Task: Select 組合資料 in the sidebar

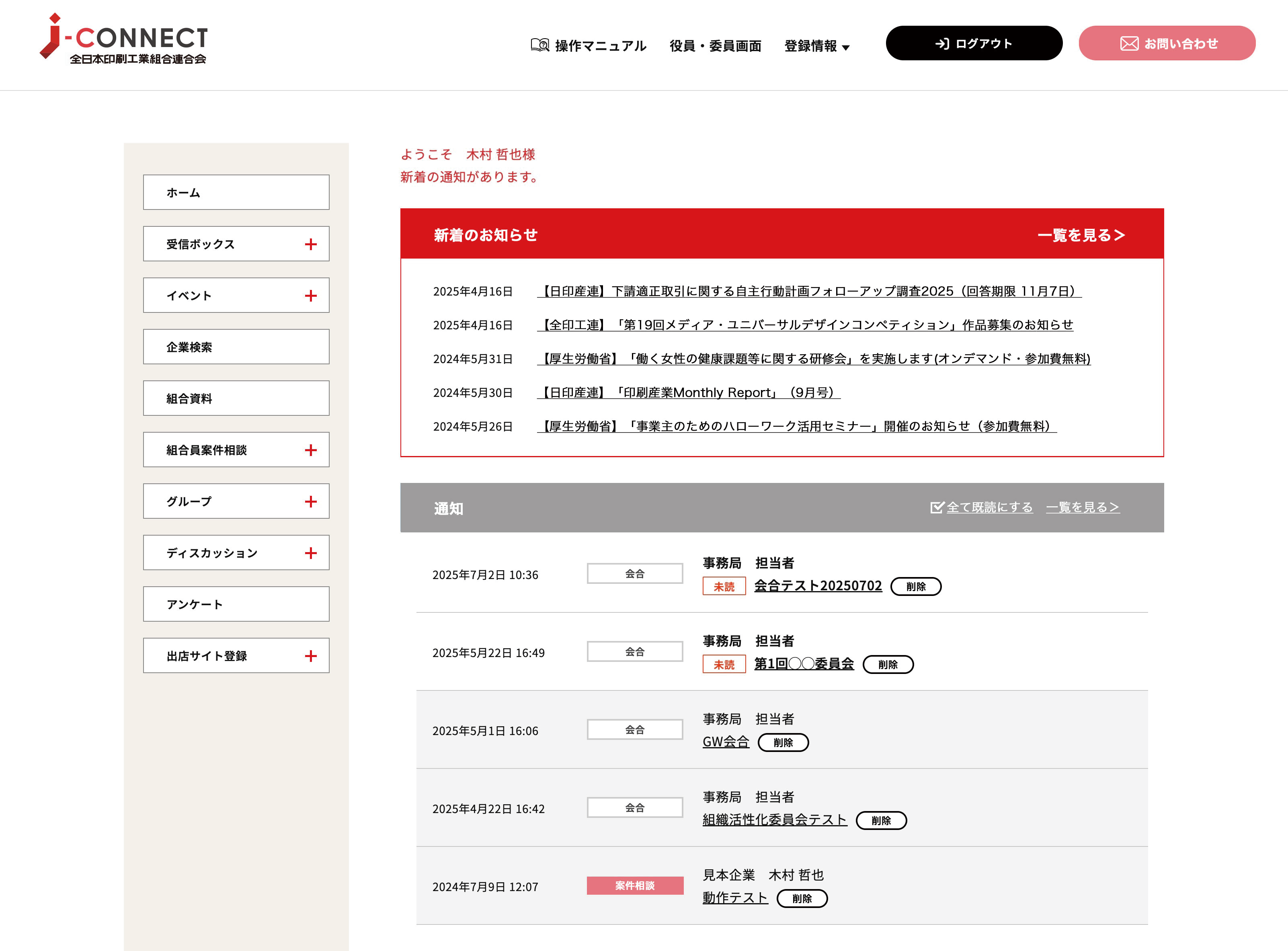Action: [236, 398]
